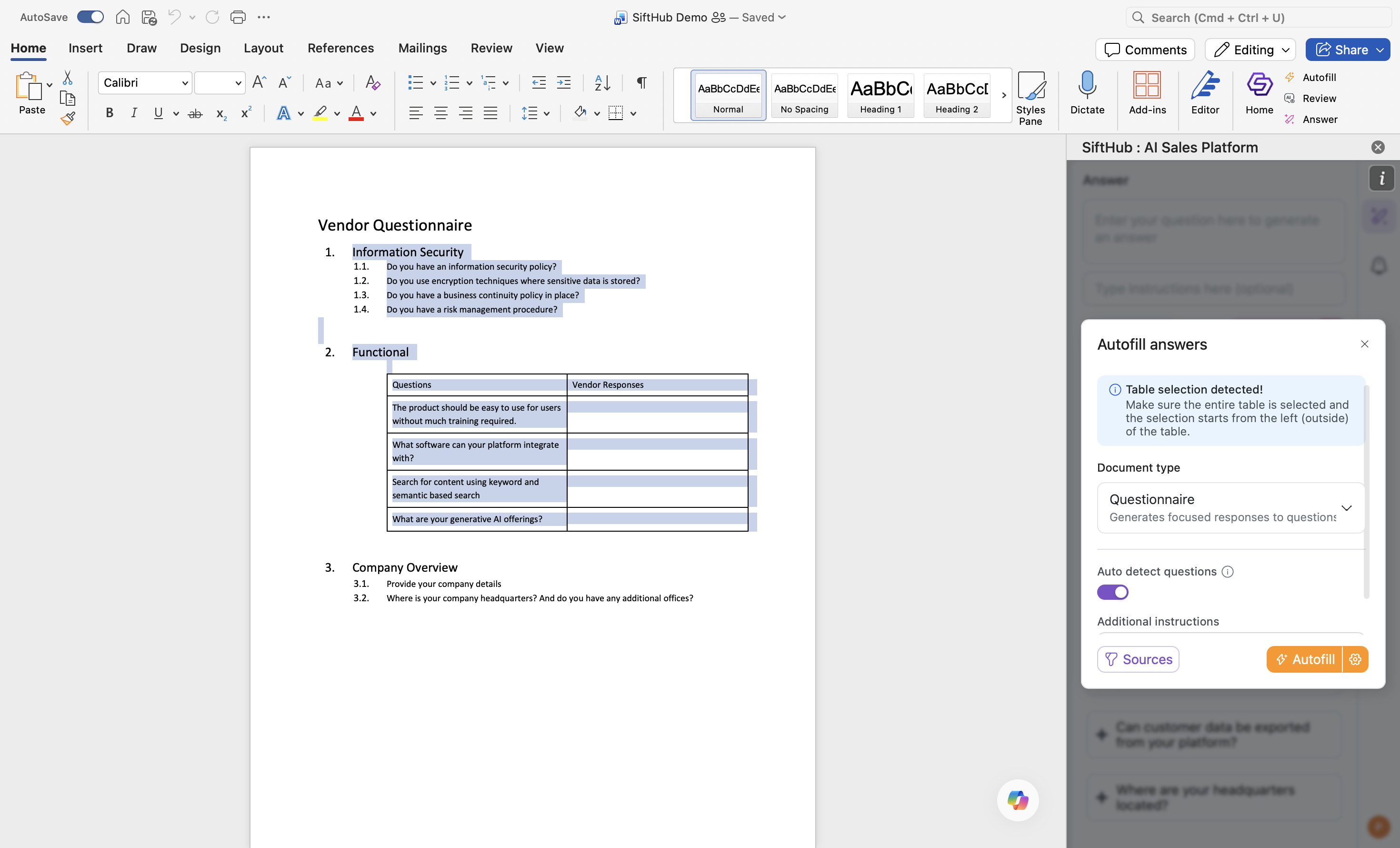Show paragraph marks with pilcrow icon
1400x848 pixels.
coord(641,83)
